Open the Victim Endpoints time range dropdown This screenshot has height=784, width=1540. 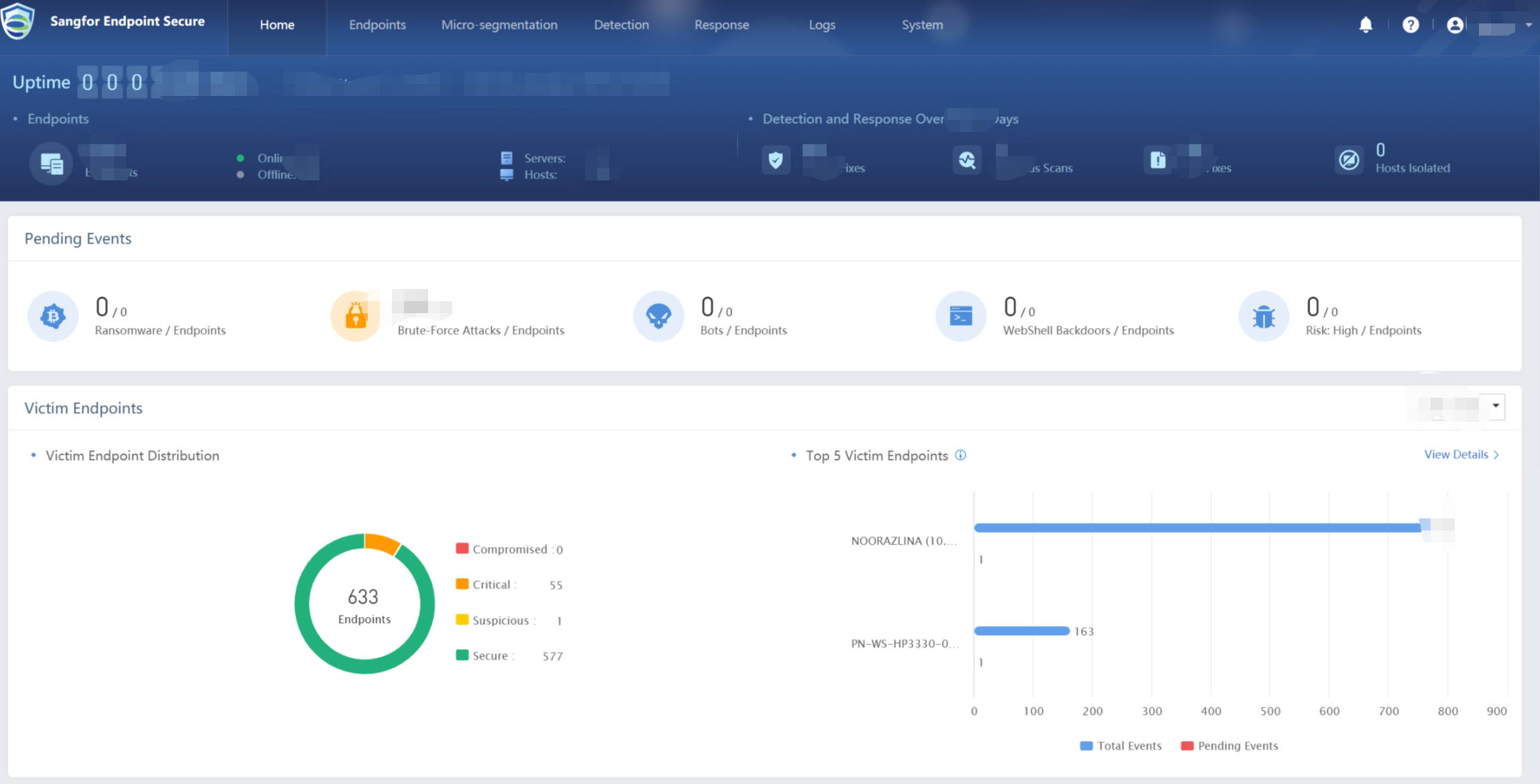1495,406
